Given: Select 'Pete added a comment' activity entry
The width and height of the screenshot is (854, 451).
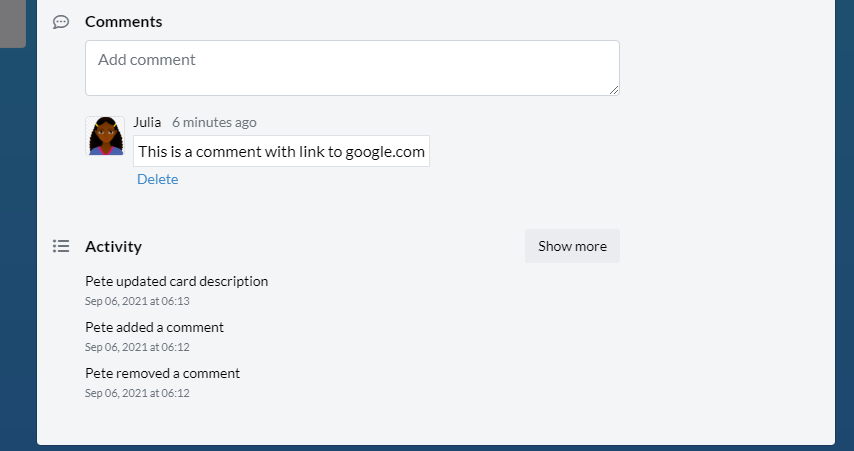Looking at the screenshot, I should tap(154, 327).
